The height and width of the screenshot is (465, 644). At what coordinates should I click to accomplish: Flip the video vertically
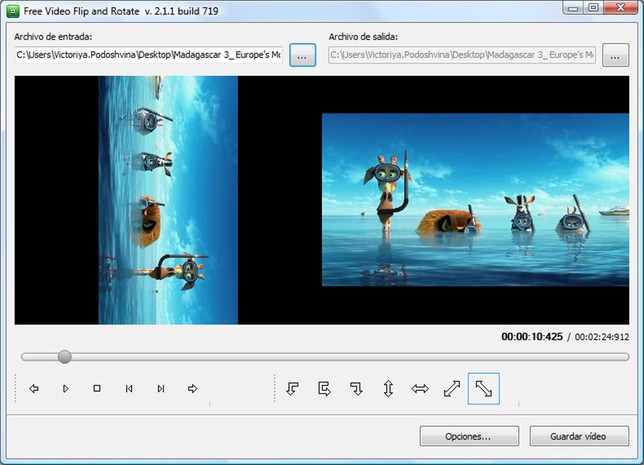tap(388, 388)
